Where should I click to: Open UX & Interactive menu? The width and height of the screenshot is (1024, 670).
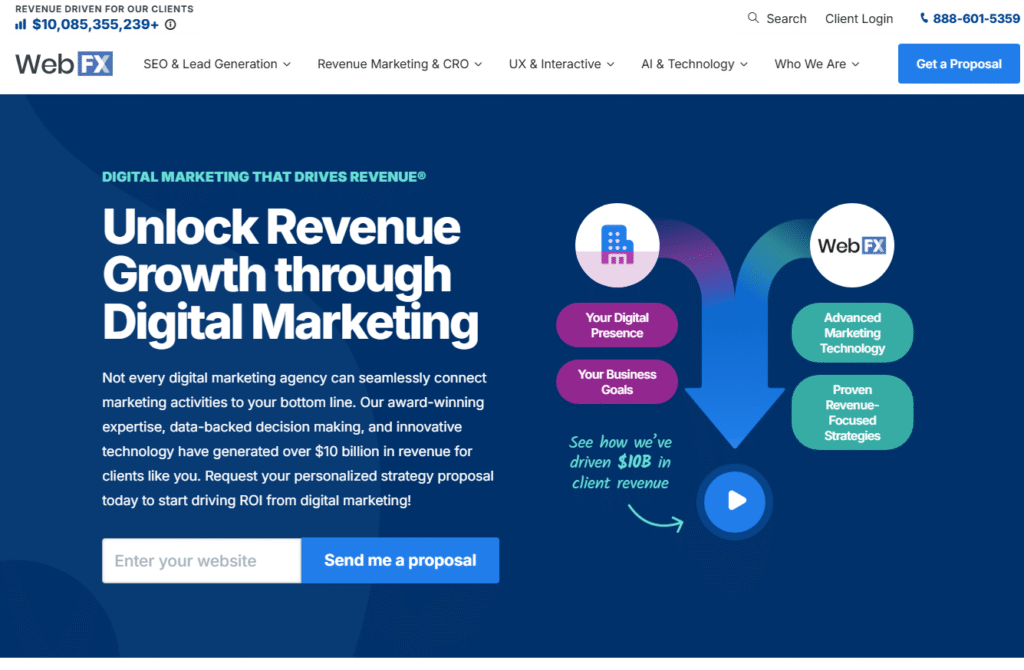pyautogui.click(x=562, y=64)
